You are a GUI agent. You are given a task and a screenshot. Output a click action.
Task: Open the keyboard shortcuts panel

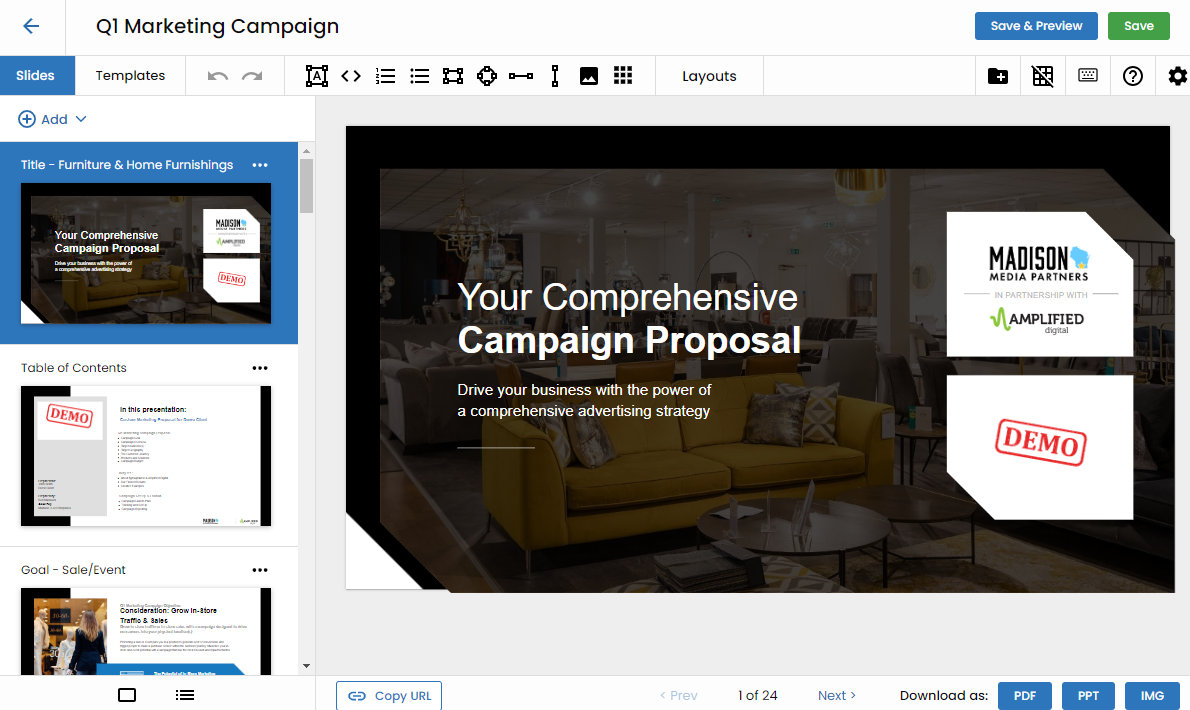[1088, 76]
